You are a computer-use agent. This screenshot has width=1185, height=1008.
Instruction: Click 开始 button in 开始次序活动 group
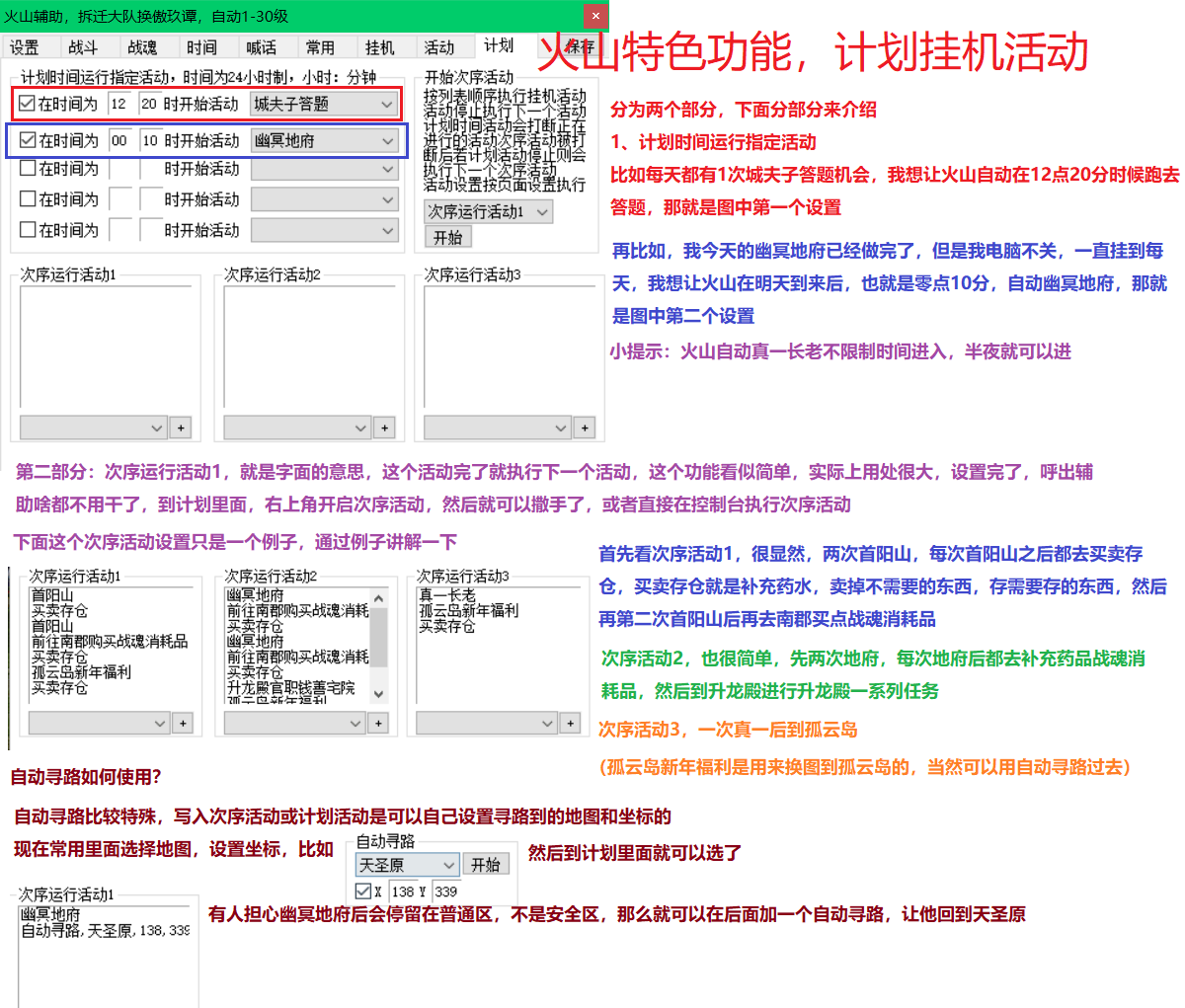tap(448, 238)
